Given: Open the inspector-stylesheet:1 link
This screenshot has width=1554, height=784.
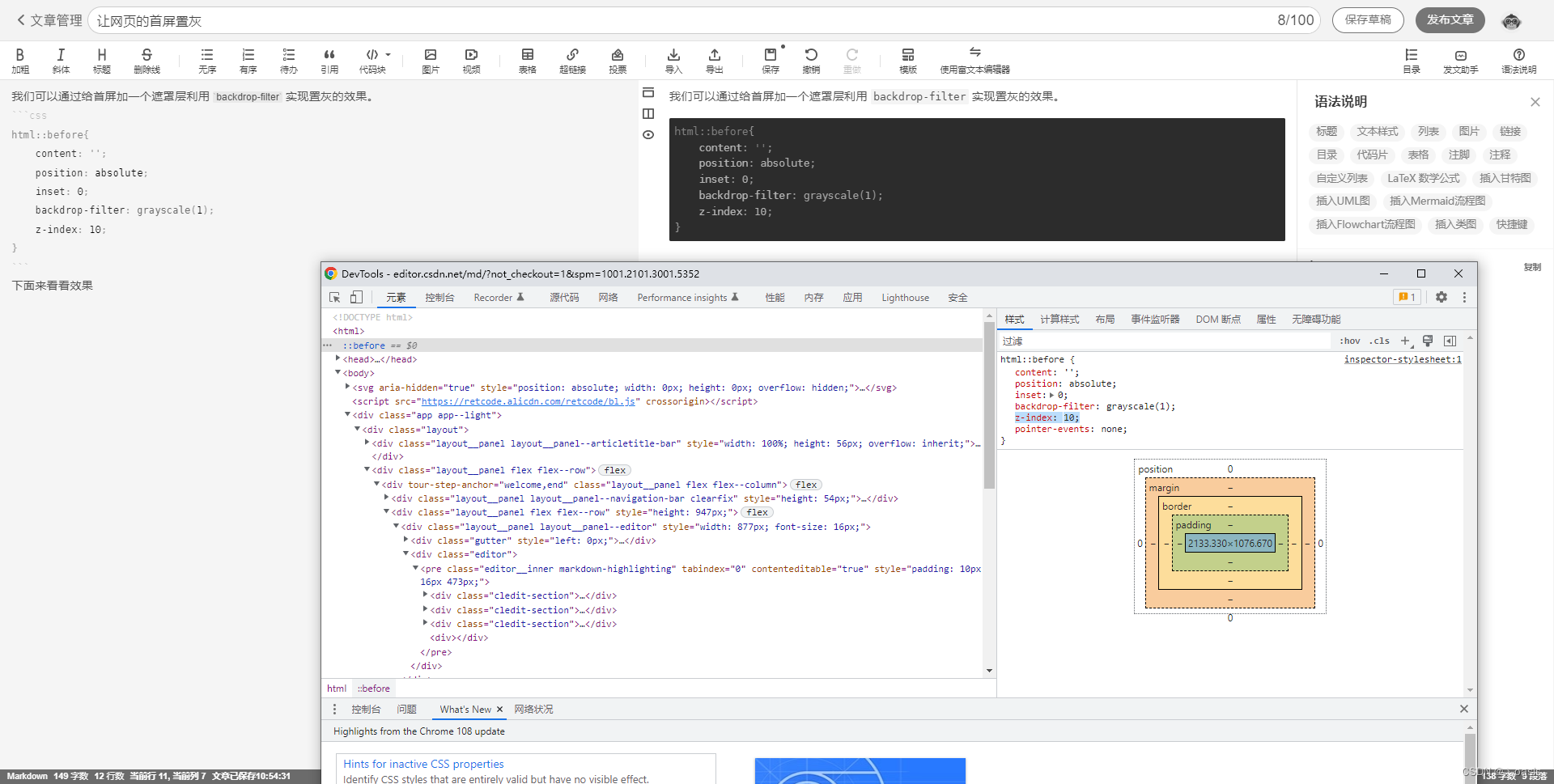Looking at the screenshot, I should pyautogui.click(x=1403, y=359).
